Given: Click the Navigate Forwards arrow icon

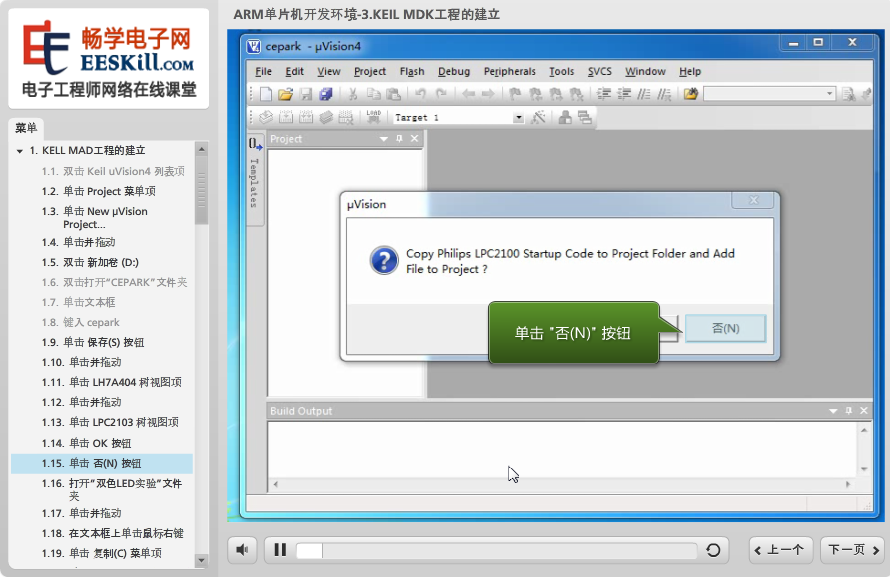Looking at the screenshot, I should point(488,94).
